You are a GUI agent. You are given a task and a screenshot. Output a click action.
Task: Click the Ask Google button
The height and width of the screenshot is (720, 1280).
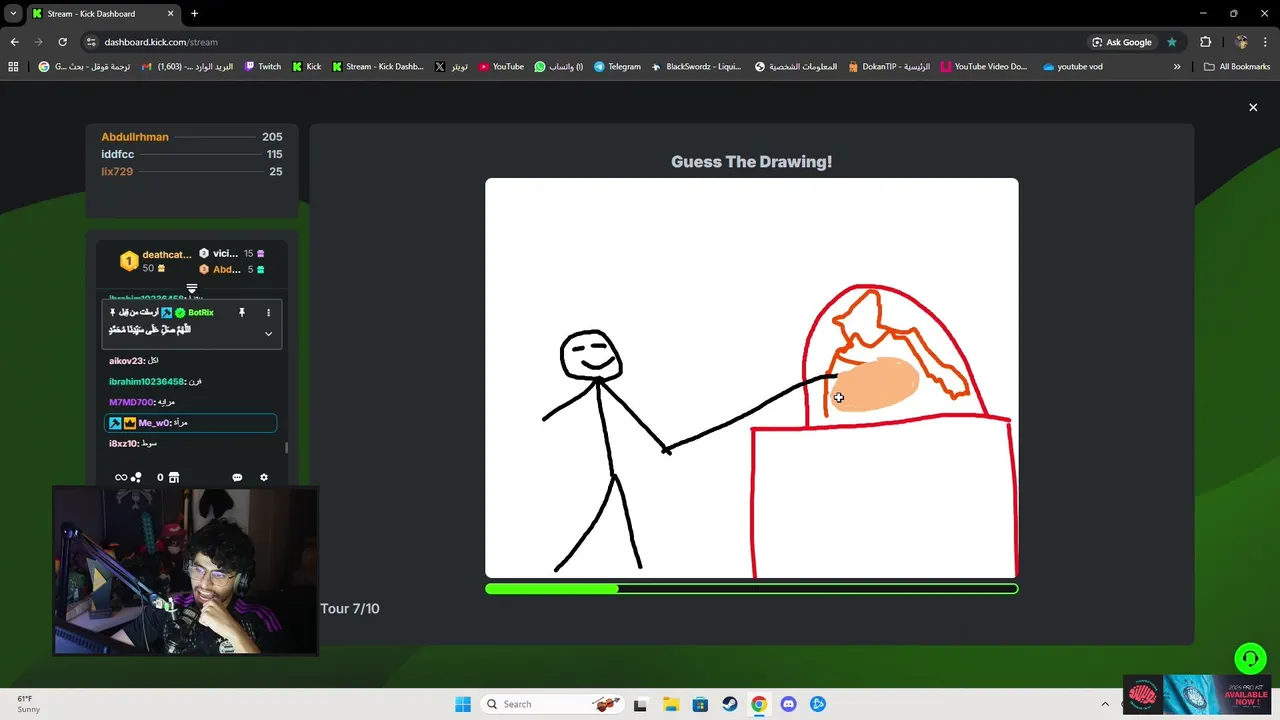pos(1122,42)
